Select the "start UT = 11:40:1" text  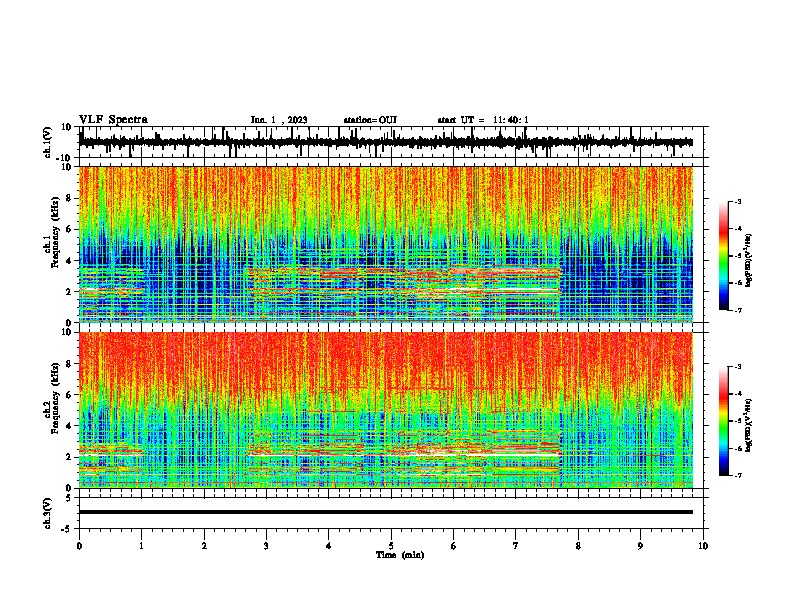click(483, 120)
